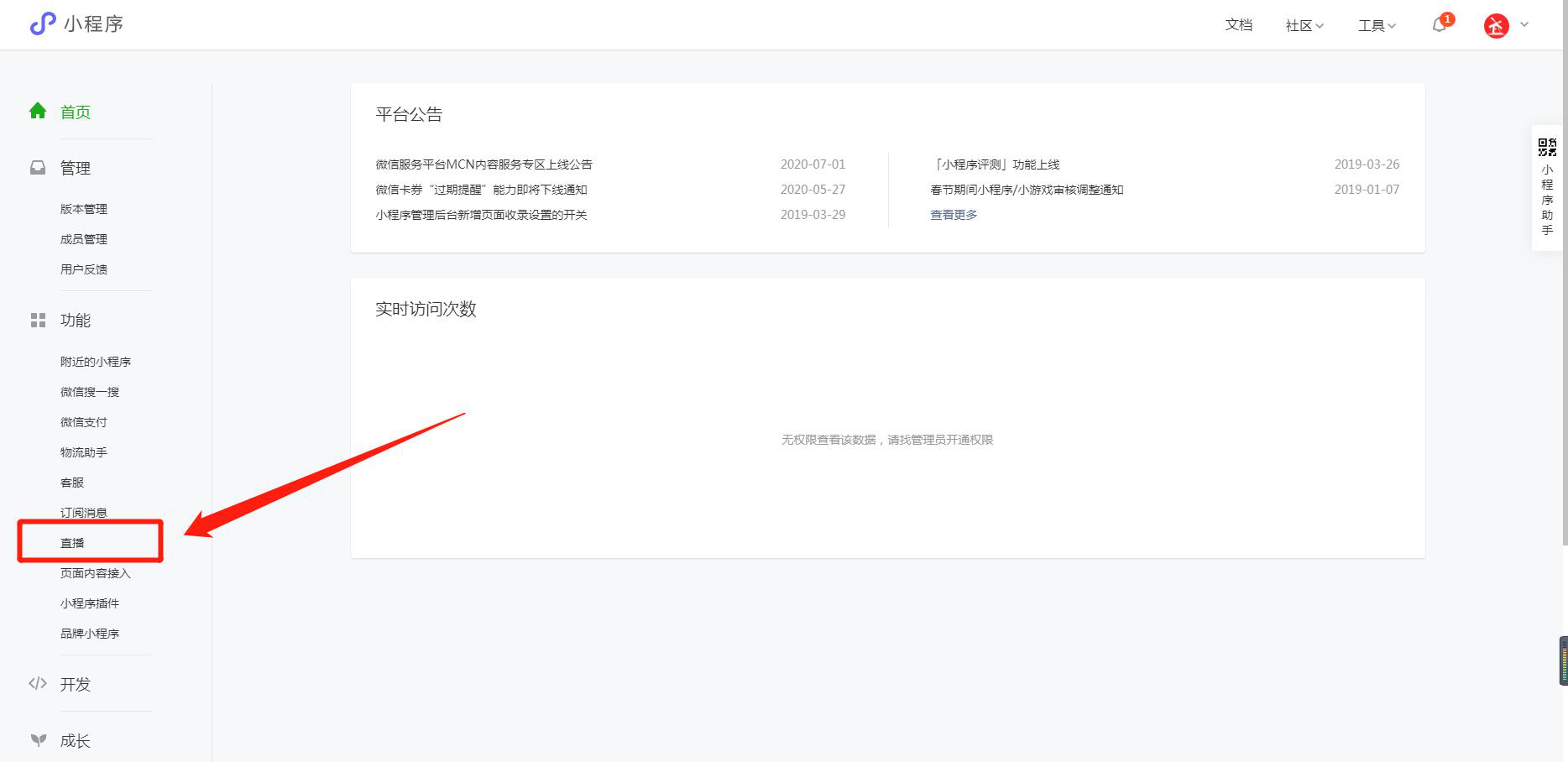Viewport: 1568px width, 762px height.
Task: Open the 文档 link in the header
Action: (1239, 25)
